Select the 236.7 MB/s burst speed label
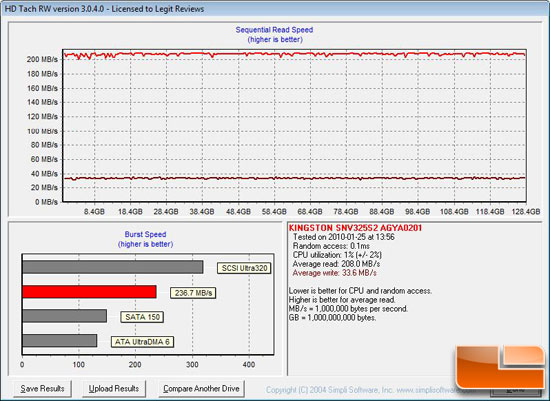This screenshot has height=401, width=550. tap(193, 293)
